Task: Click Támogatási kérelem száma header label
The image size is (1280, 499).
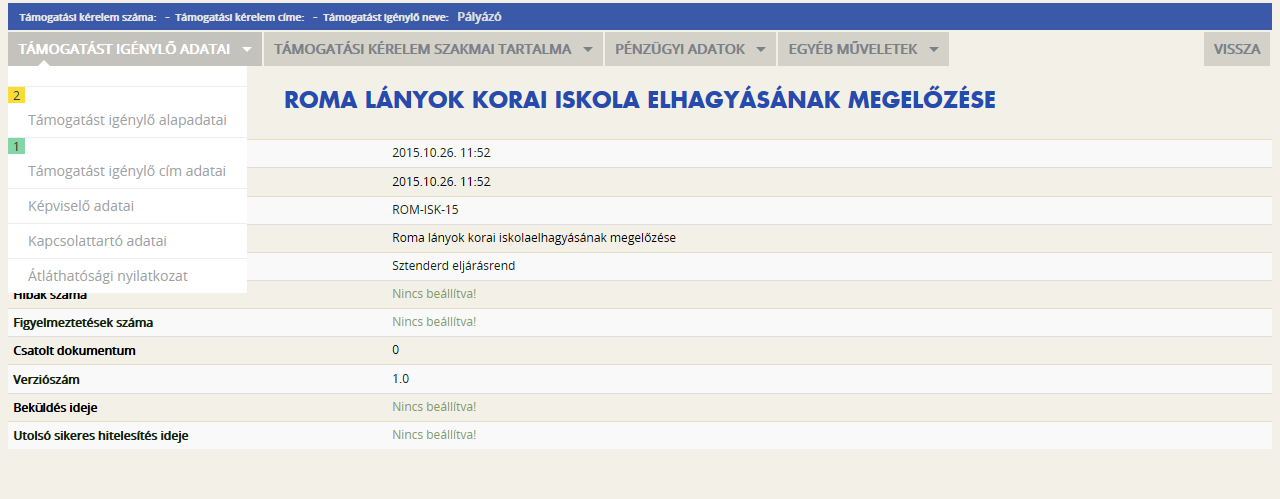Action: pyautogui.click(x=88, y=17)
